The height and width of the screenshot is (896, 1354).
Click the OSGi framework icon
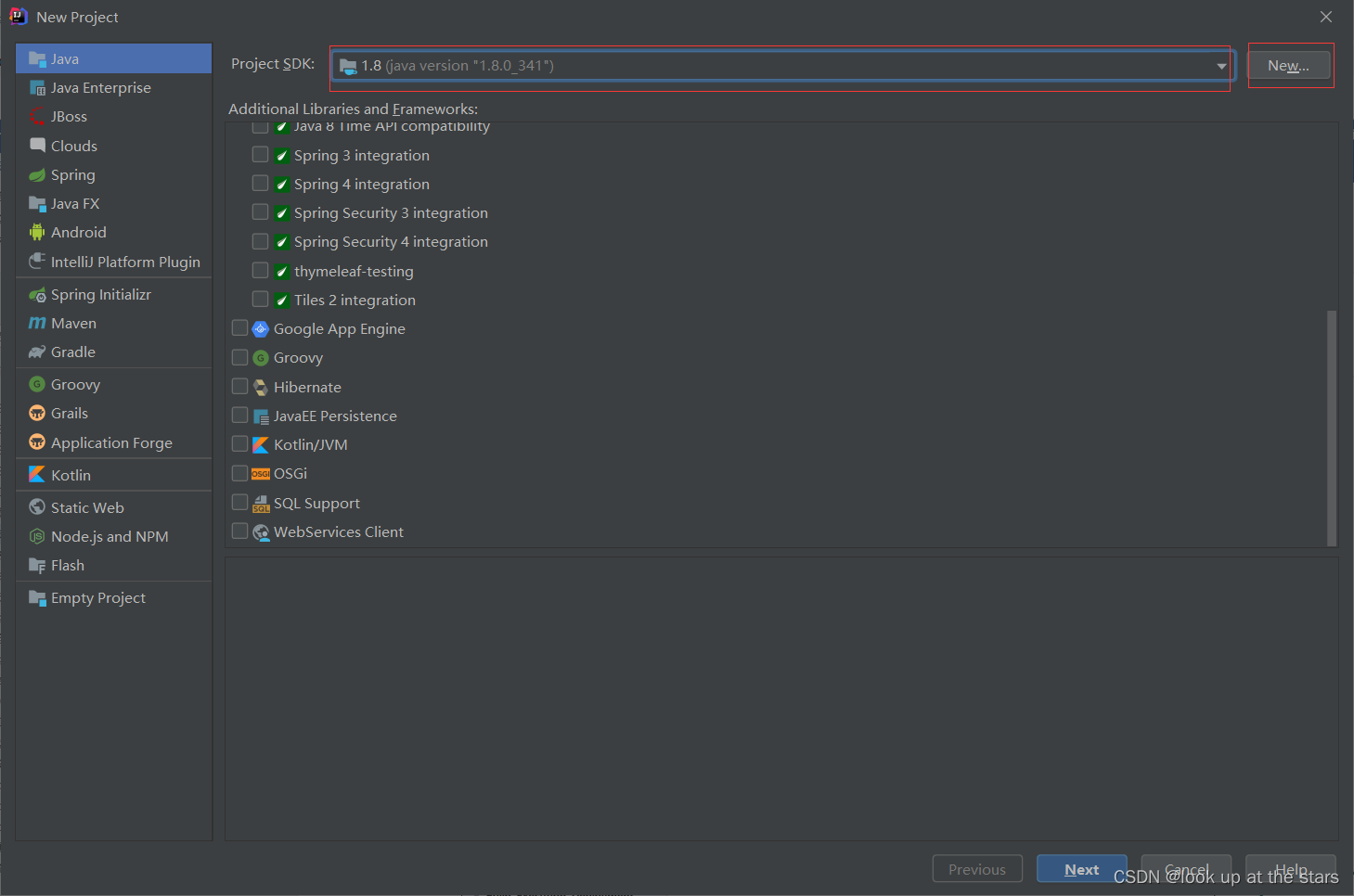(x=261, y=474)
